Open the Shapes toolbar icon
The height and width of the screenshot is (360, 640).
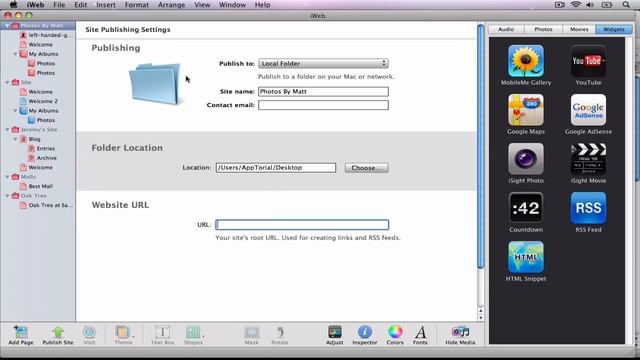tap(193, 335)
